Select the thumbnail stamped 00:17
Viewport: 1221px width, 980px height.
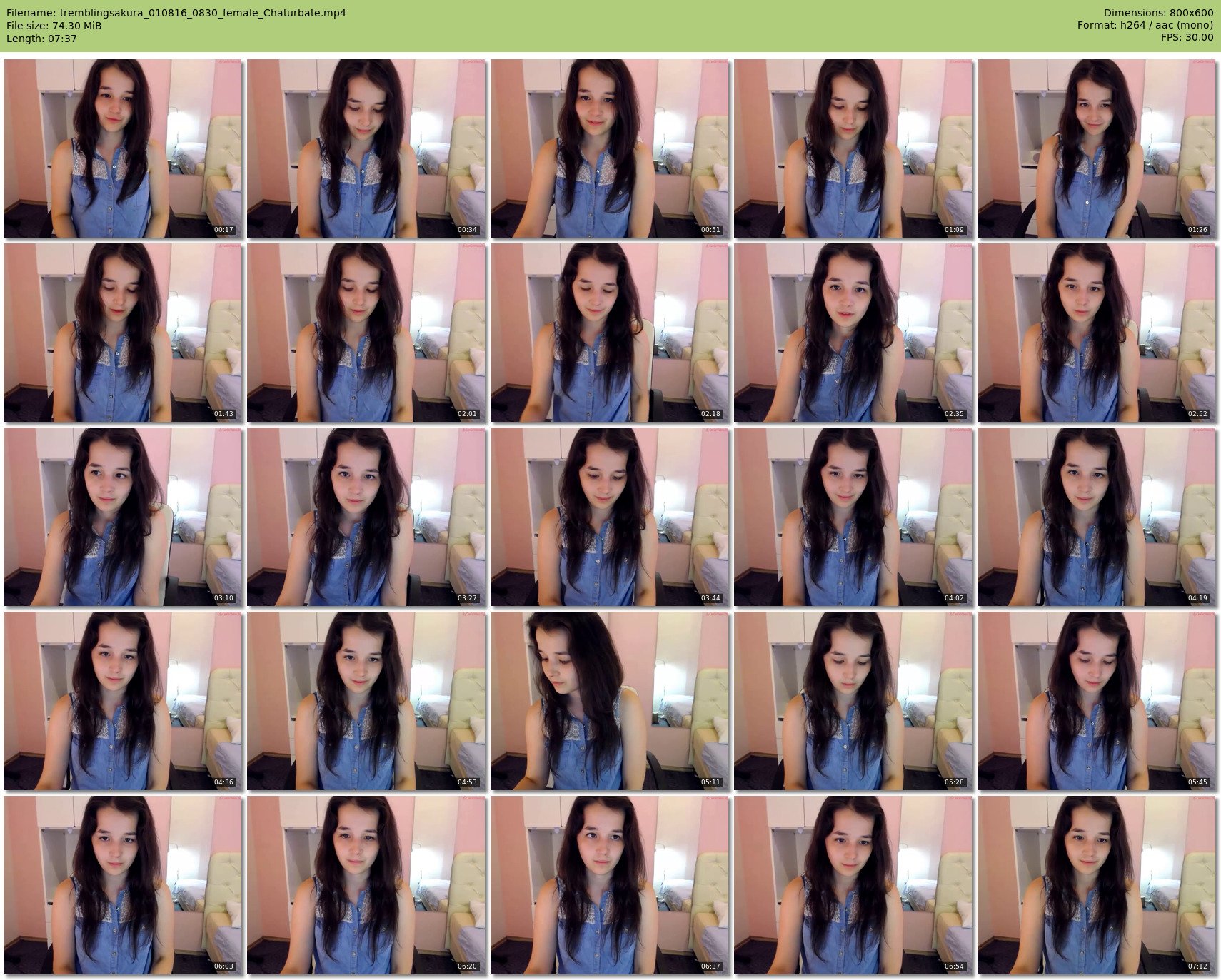tap(123, 148)
